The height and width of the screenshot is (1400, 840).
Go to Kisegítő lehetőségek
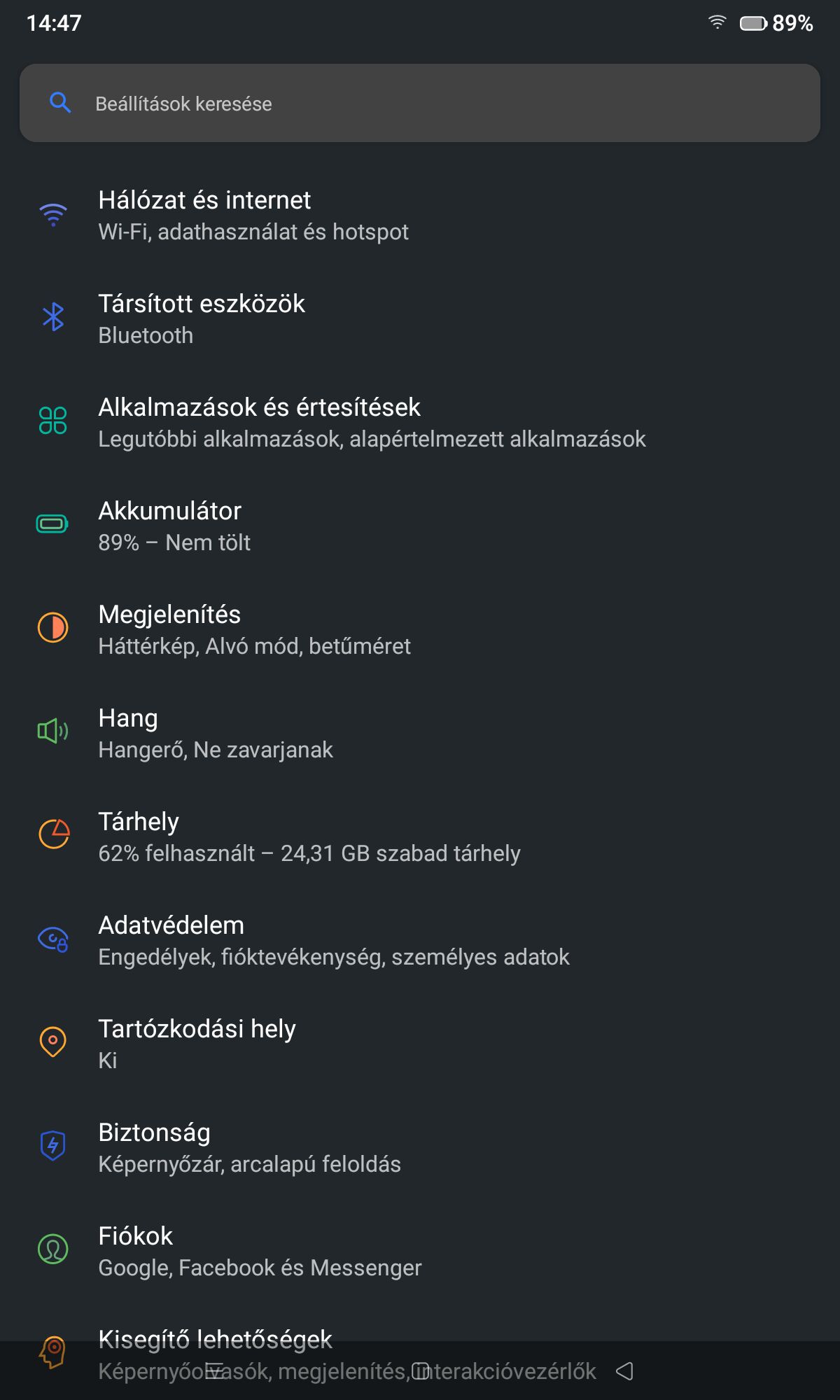click(x=216, y=1339)
